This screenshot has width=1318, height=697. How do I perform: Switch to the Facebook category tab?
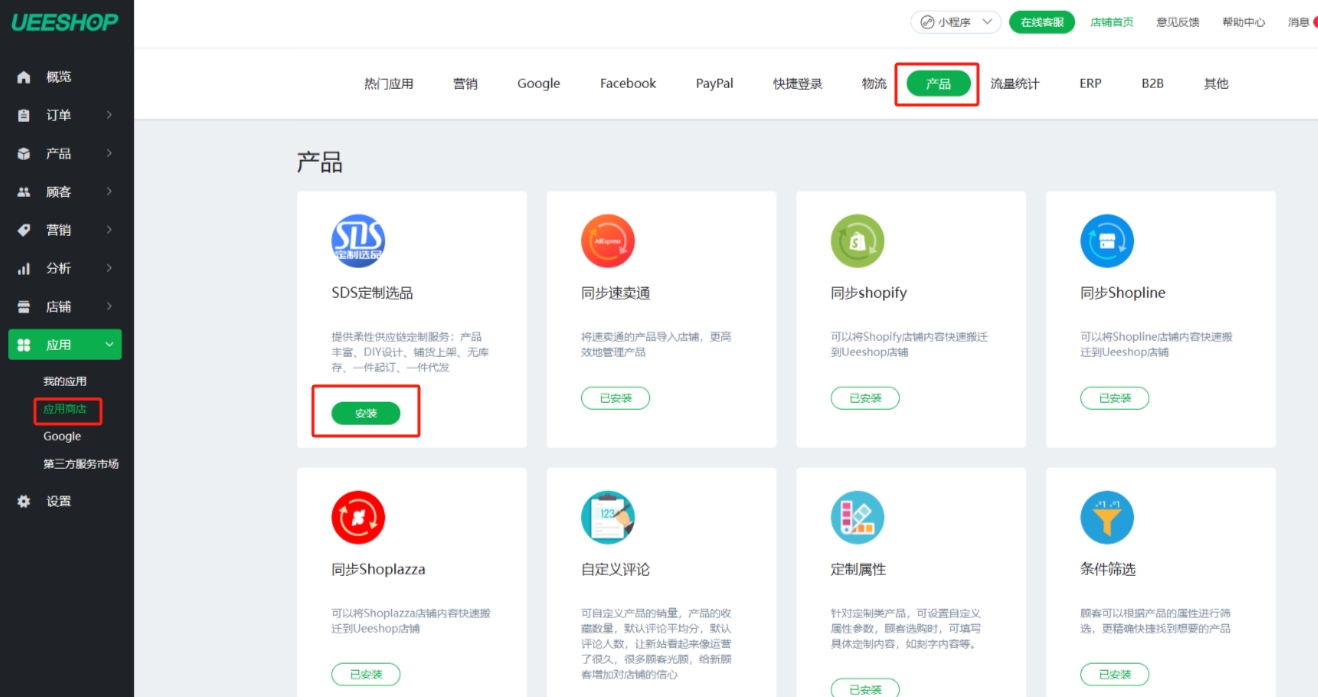[x=628, y=84]
